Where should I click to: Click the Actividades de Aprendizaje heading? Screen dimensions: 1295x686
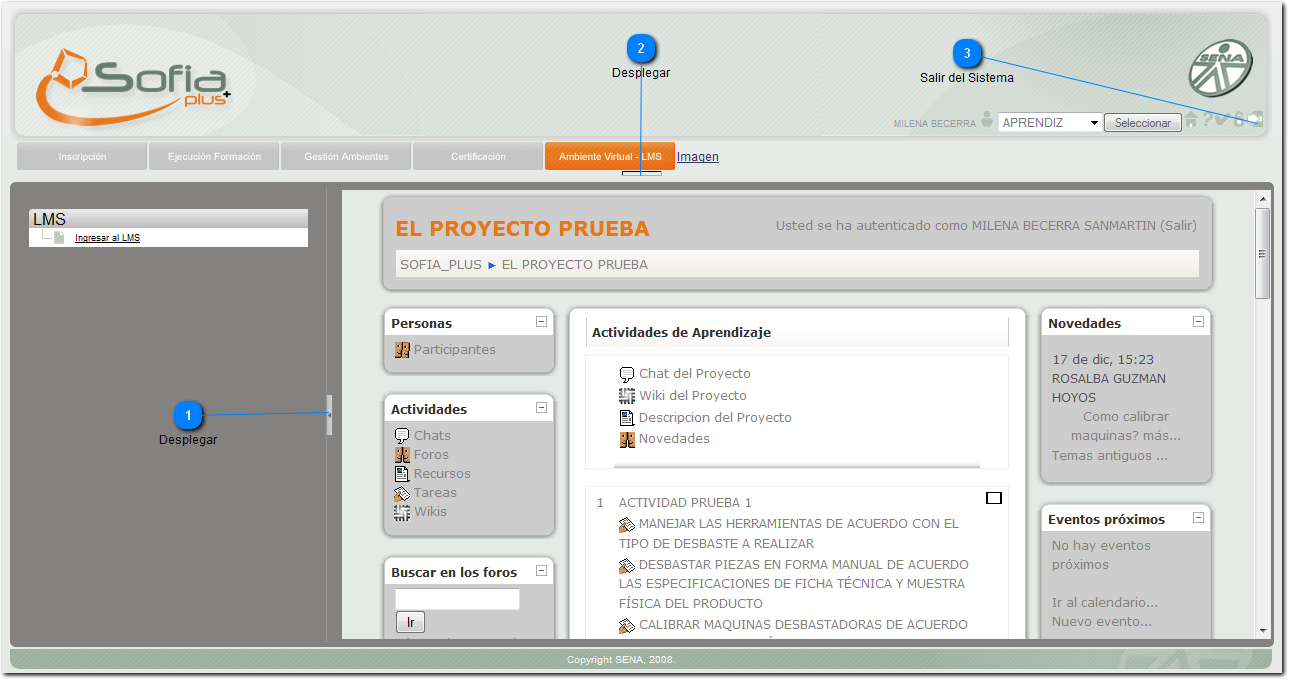(681, 333)
